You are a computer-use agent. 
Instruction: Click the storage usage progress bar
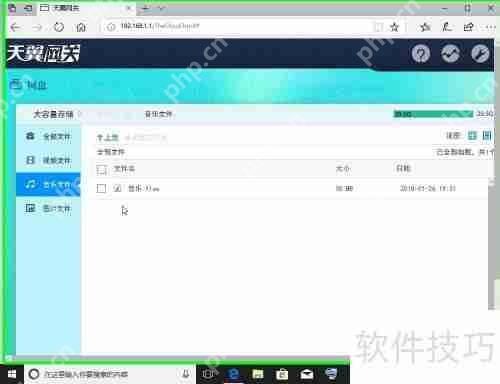point(433,114)
